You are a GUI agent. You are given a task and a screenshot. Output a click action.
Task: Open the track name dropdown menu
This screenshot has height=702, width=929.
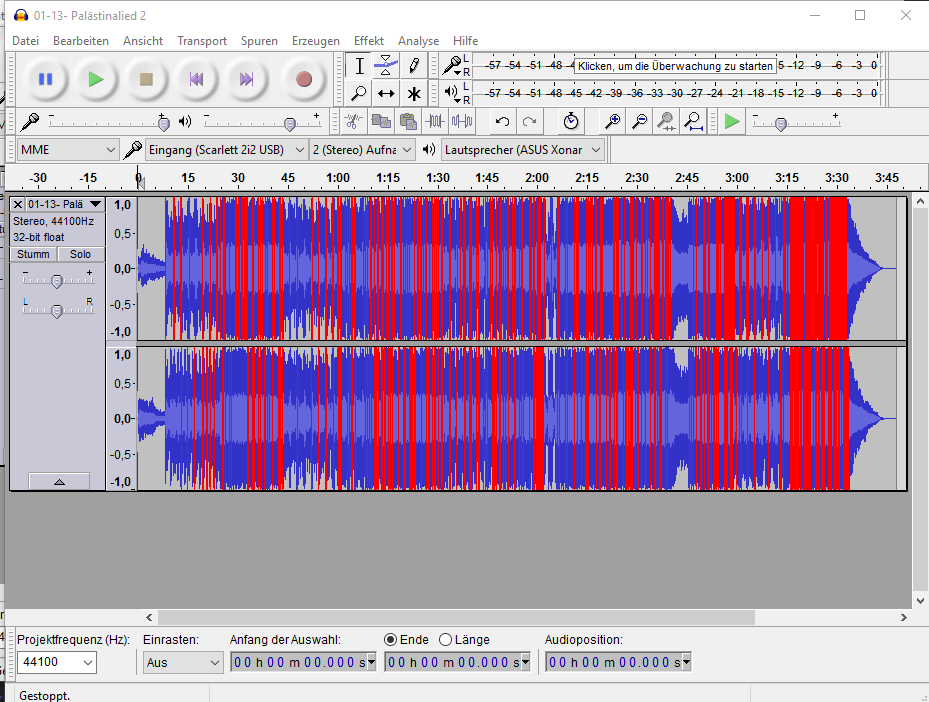(x=64, y=204)
